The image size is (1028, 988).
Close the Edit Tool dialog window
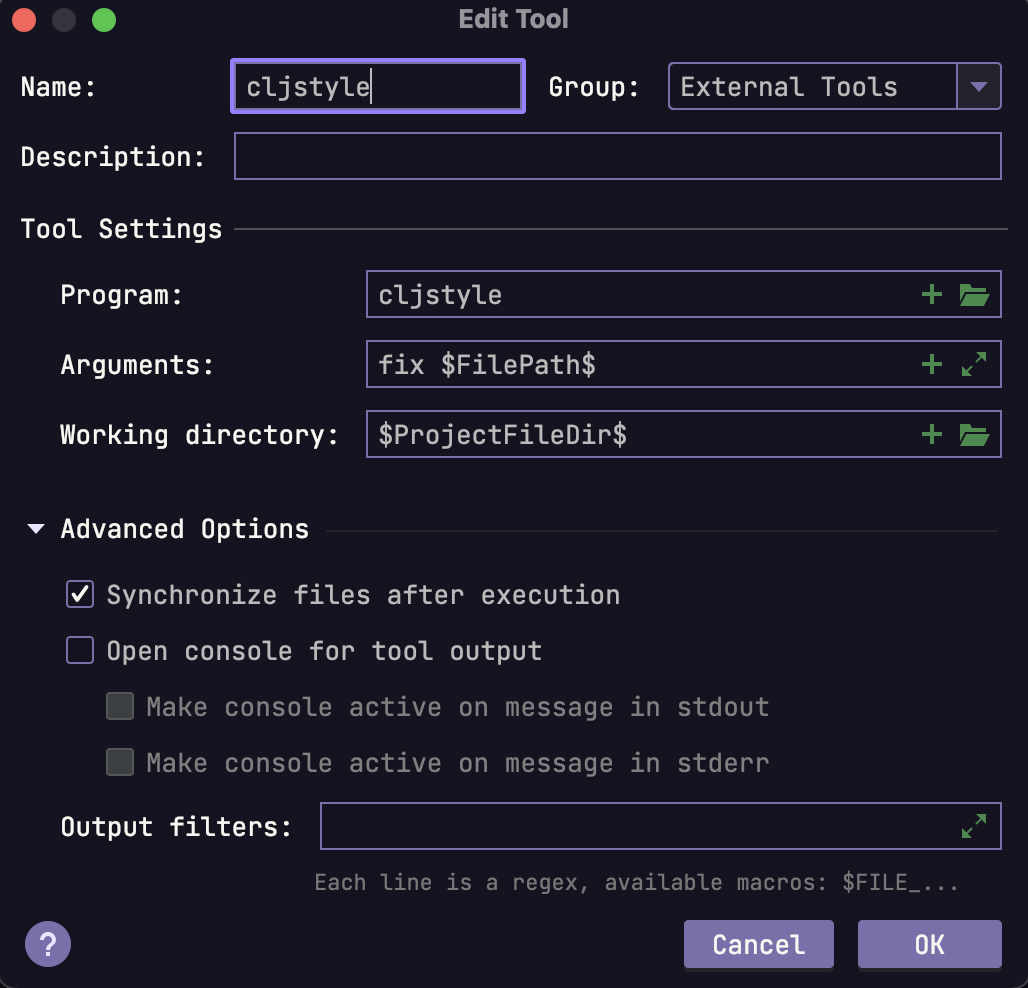[x=24, y=20]
